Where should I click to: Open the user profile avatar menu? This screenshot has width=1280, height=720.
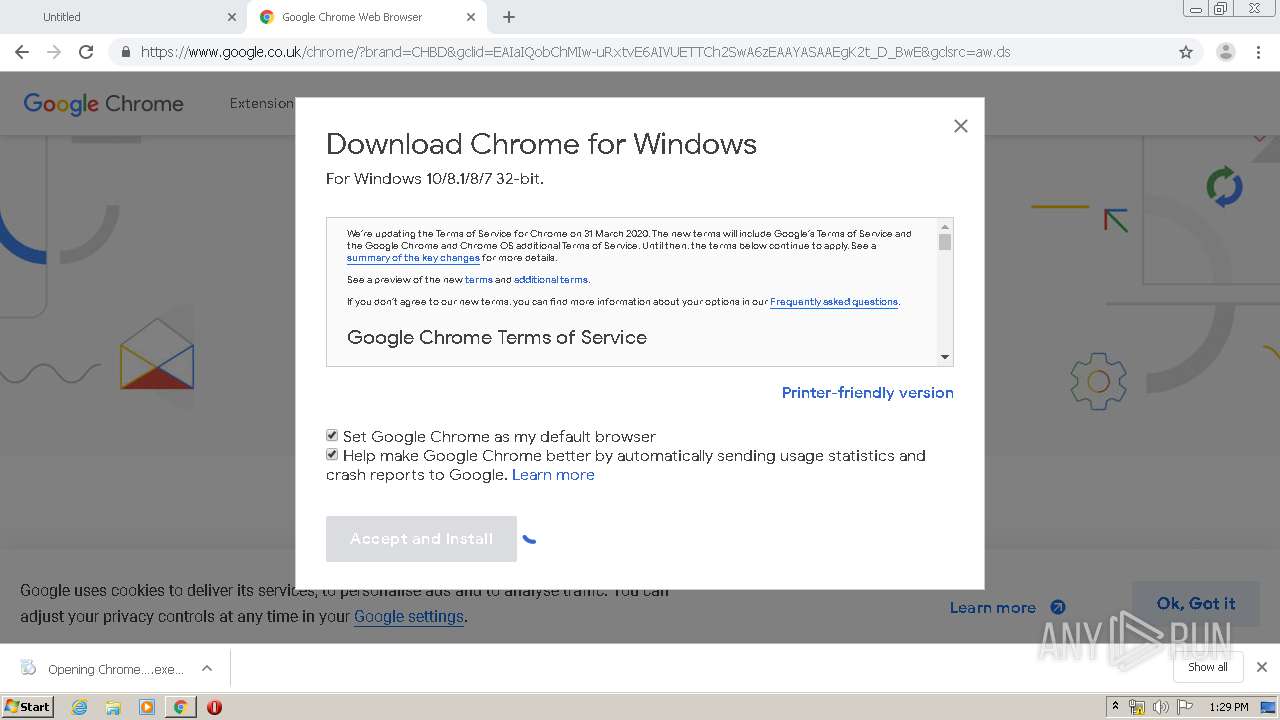pos(1225,52)
